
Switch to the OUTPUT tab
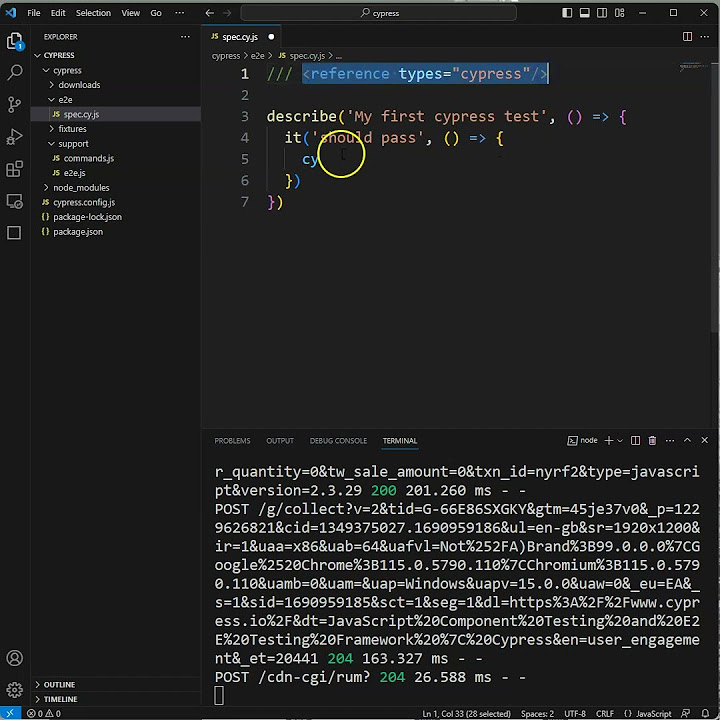tap(280, 441)
